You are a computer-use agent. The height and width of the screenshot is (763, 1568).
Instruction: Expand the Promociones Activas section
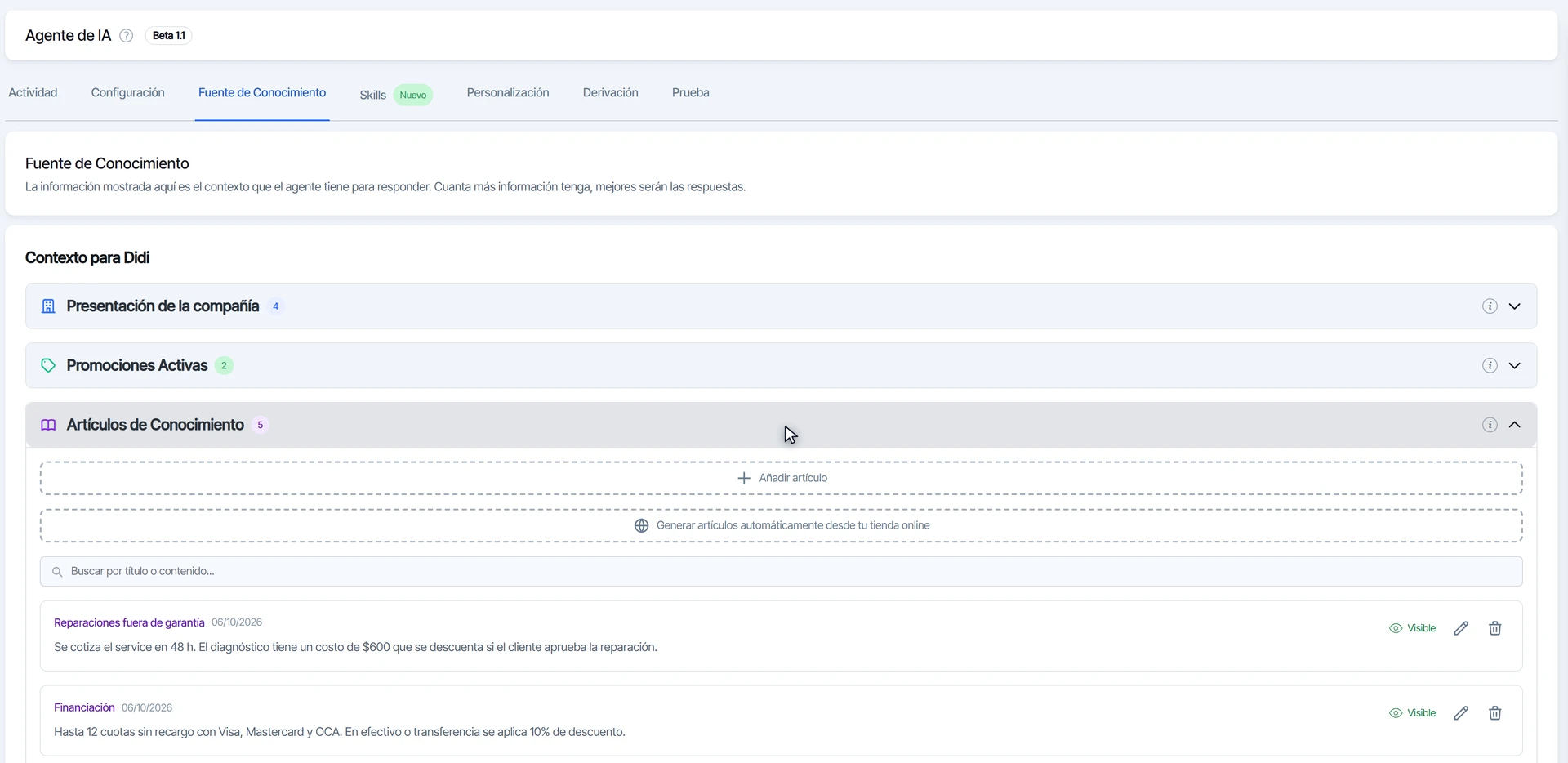tap(1514, 365)
